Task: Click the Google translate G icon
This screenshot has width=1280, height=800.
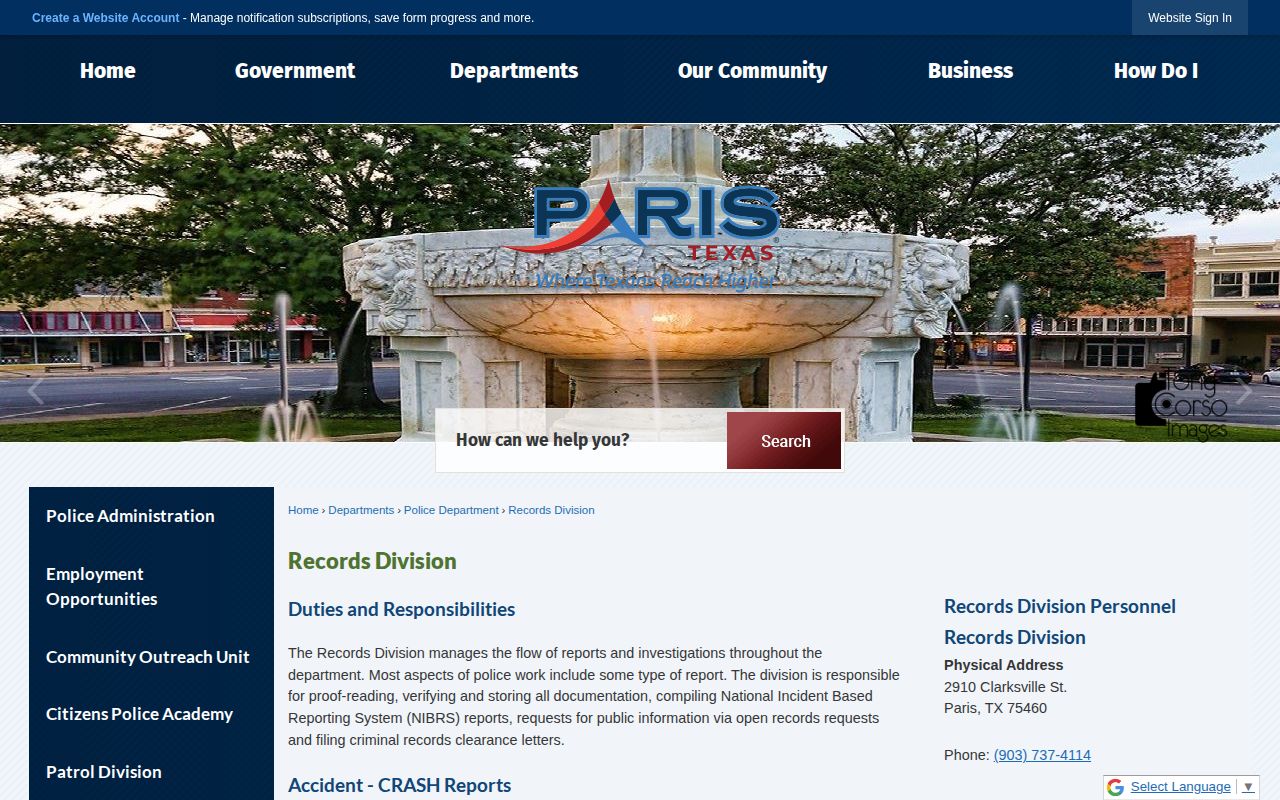Action: point(1115,787)
